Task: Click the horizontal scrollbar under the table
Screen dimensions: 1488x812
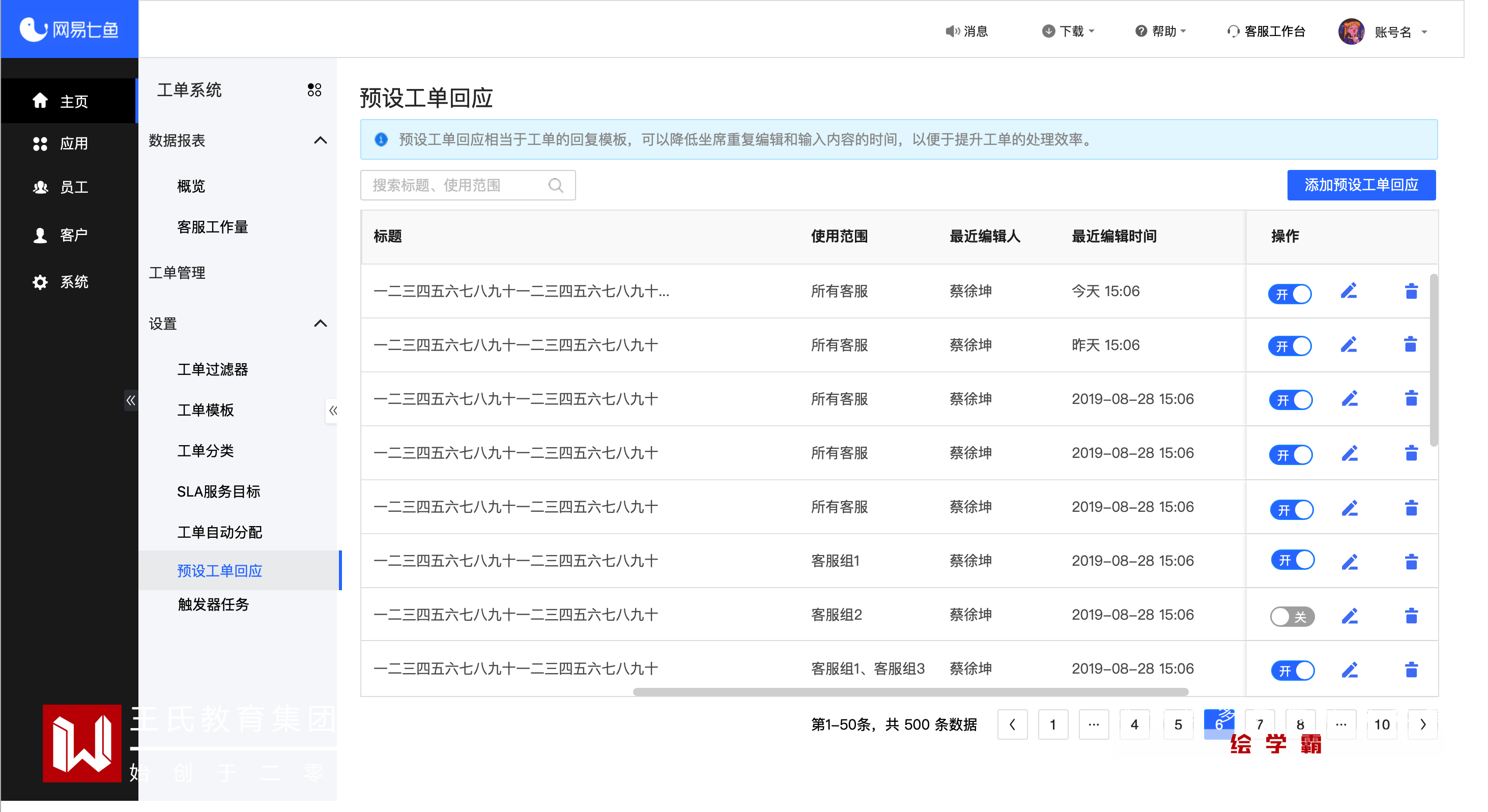Action: [x=910, y=691]
